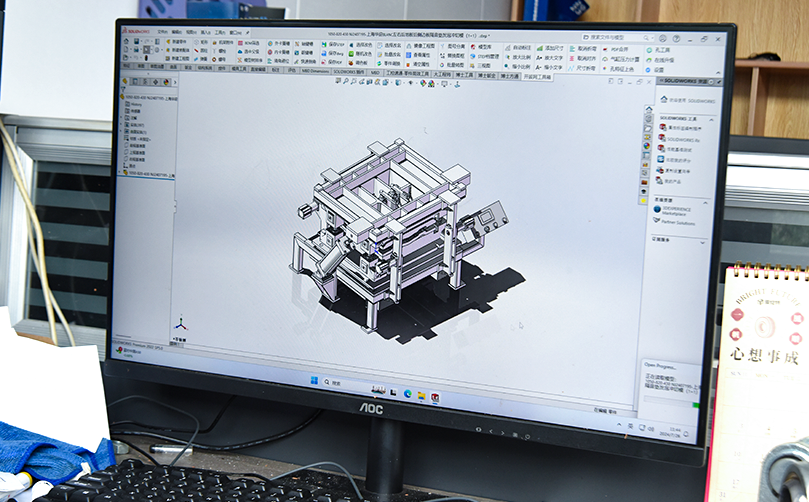This screenshot has width=809, height=502.
Task: Select the FeatureManager design tree tab icon
Action: [125, 81]
